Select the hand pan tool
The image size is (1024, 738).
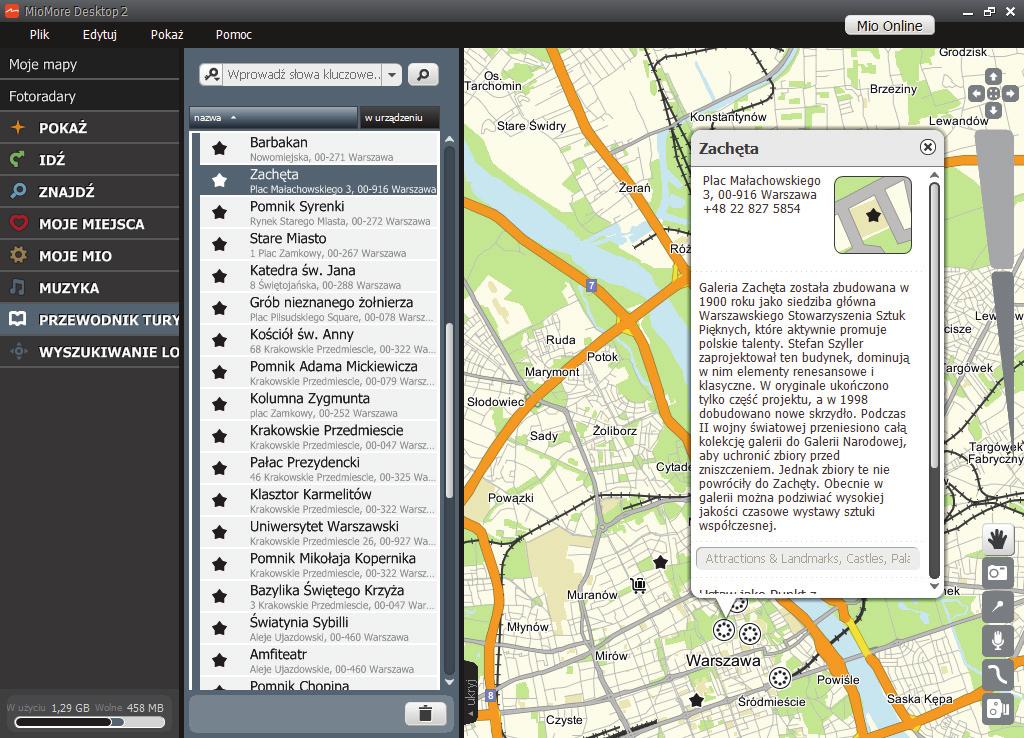click(998, 539)
